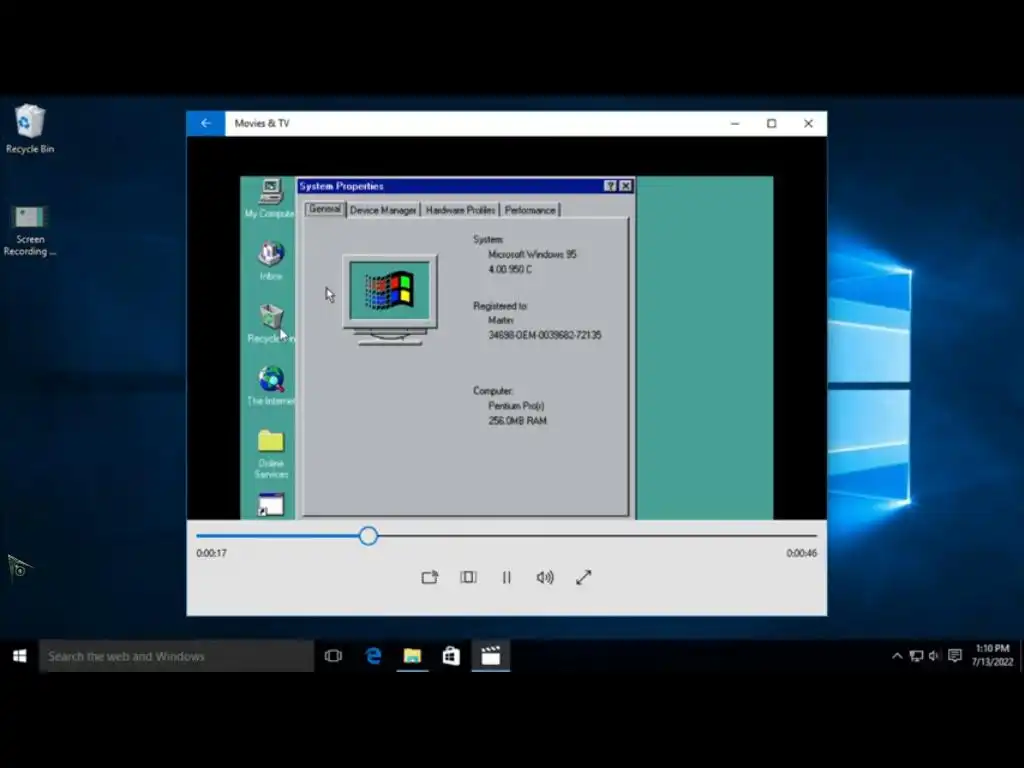This screenshot has height=768, width=1024.
Task: Select the General tab in System Properties
Action: (325, 209)
